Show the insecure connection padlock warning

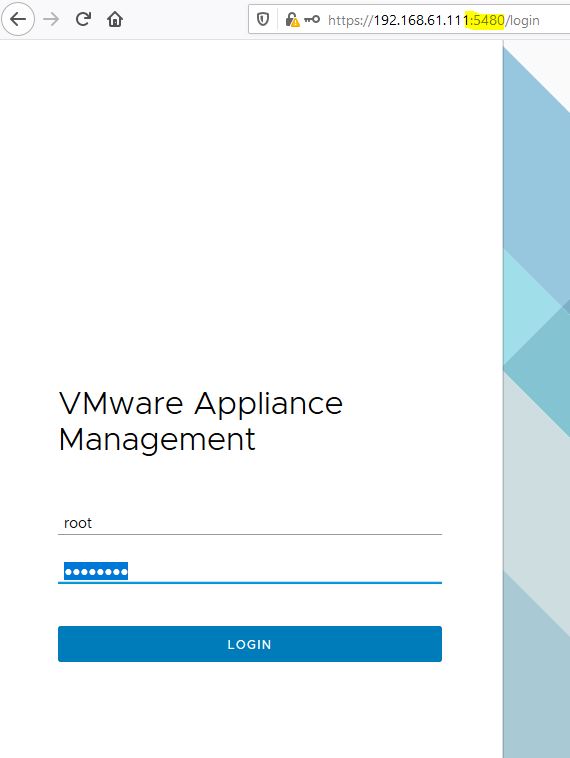[x=292, y=20]
